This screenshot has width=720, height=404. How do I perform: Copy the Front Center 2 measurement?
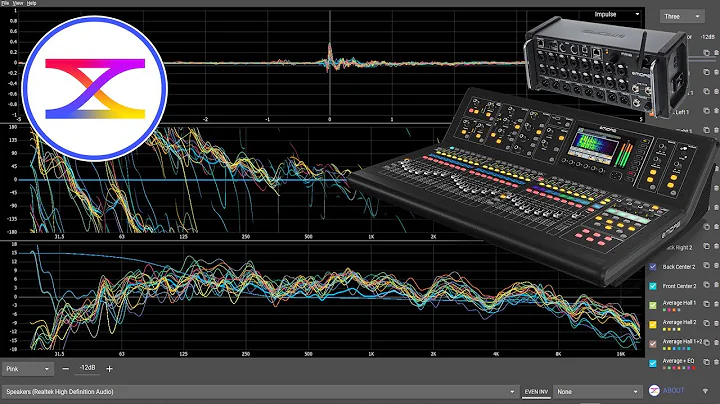(x=706, y=285)
